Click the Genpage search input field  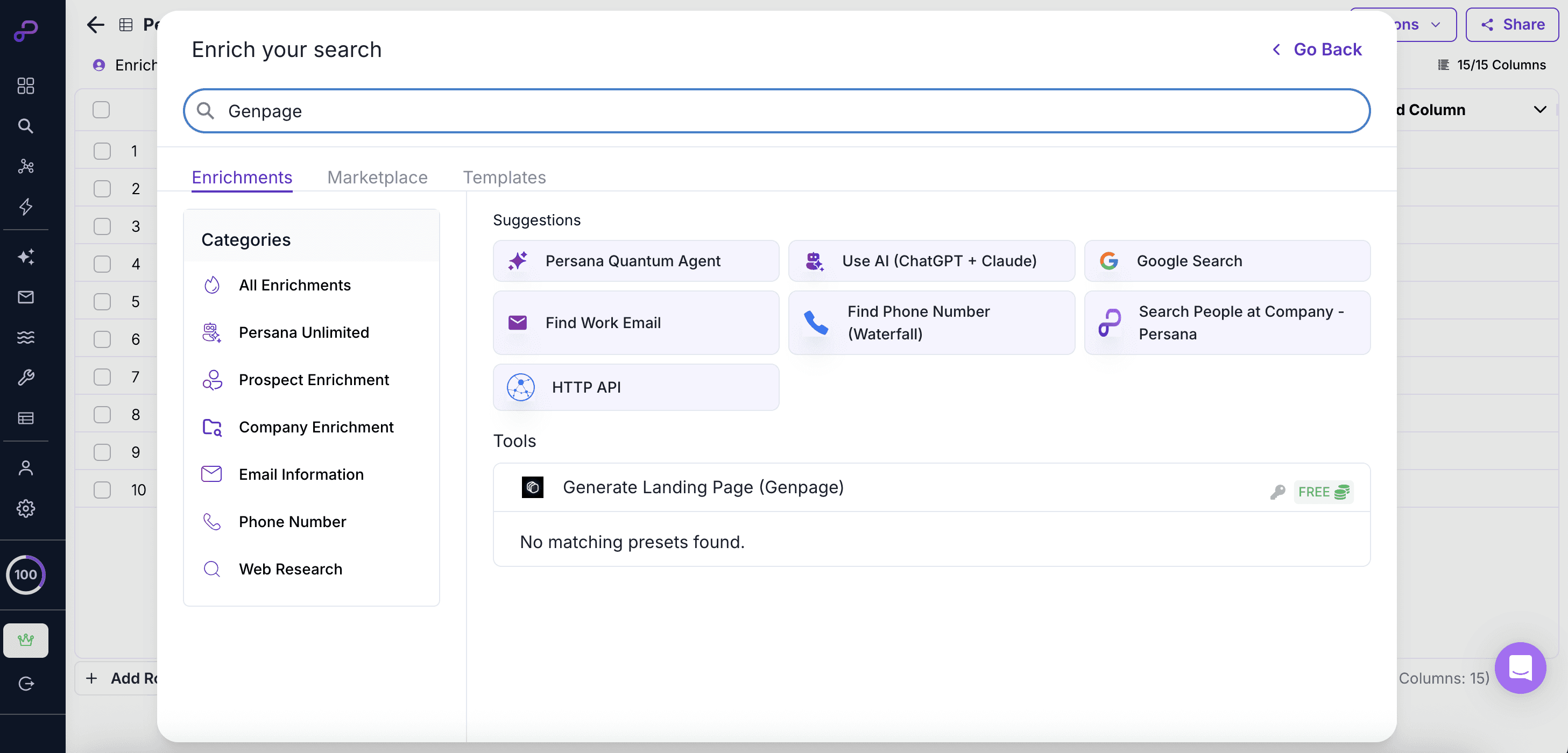[776, 111]
